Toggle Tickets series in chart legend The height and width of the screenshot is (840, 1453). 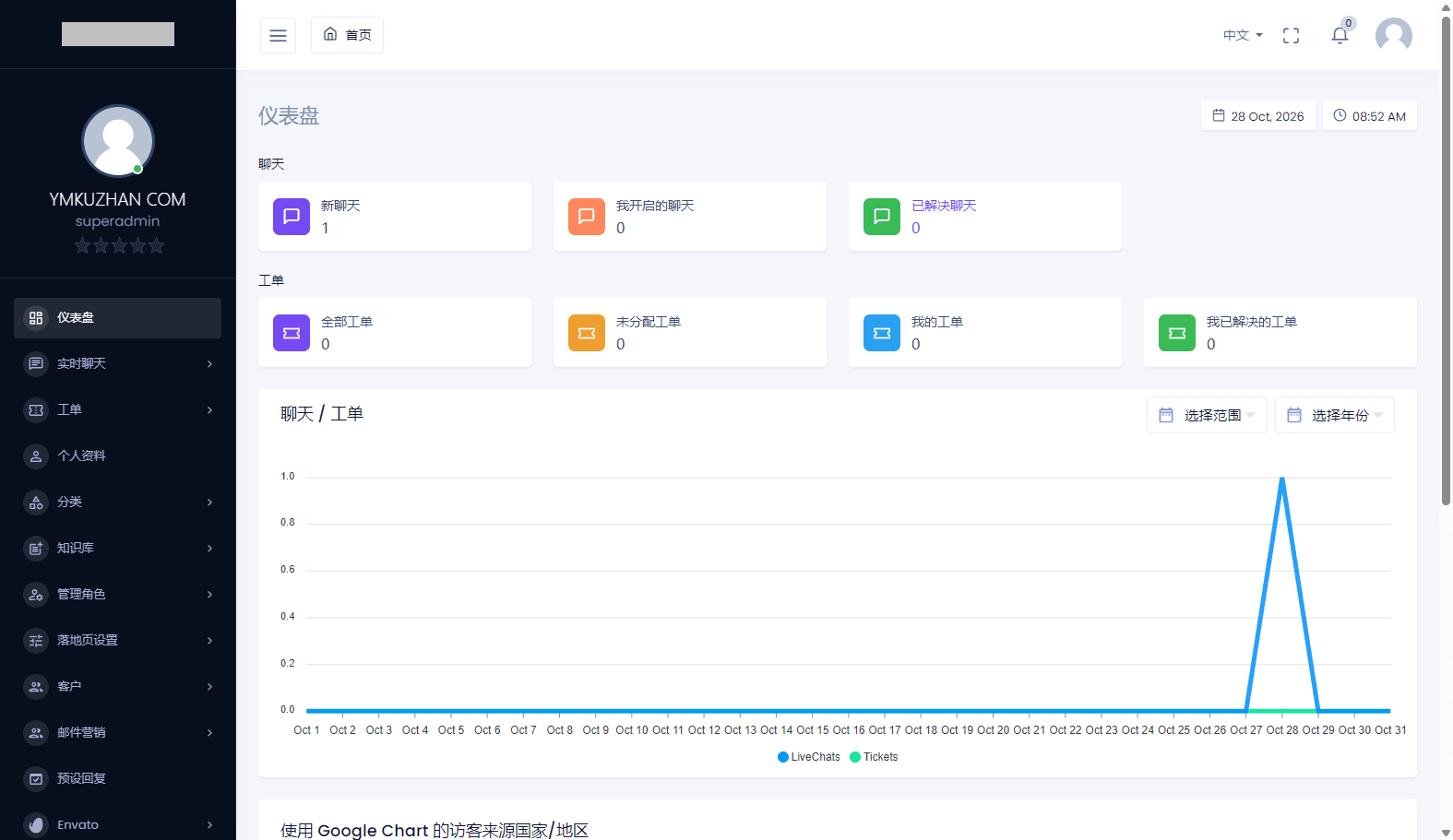pyautogui.click(x=874, y=757)
